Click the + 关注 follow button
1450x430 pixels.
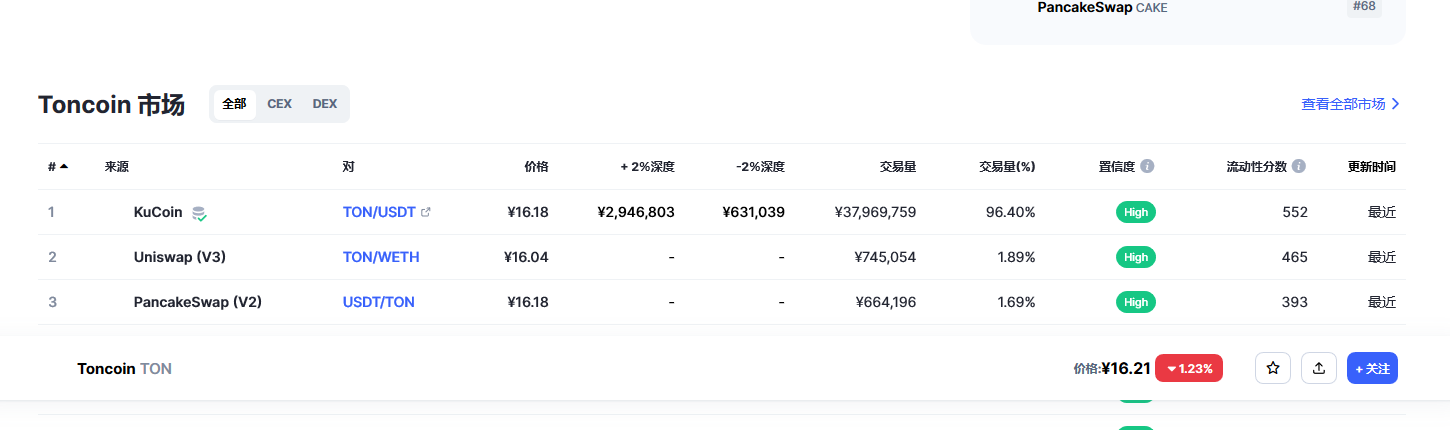(1372, 368)
